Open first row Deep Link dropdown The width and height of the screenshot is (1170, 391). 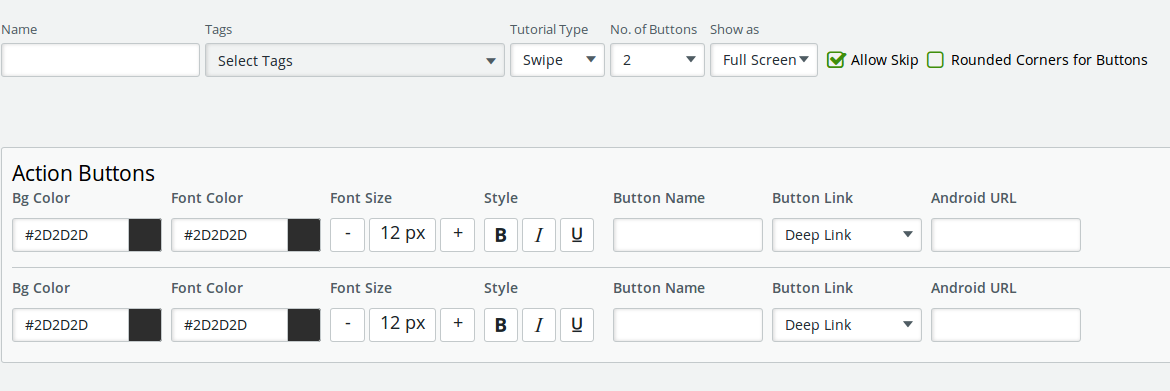[847, 235]
